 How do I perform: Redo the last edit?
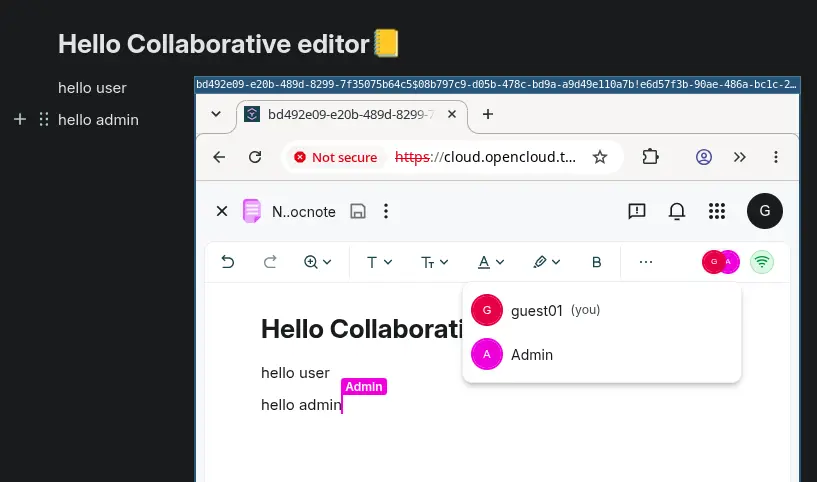pyautogui.click(x=270, y=262)
